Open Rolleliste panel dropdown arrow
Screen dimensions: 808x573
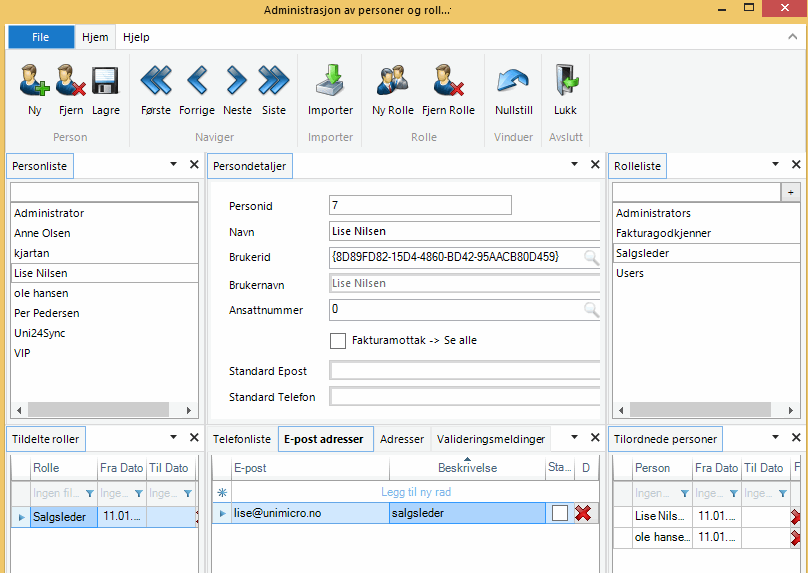774,165
